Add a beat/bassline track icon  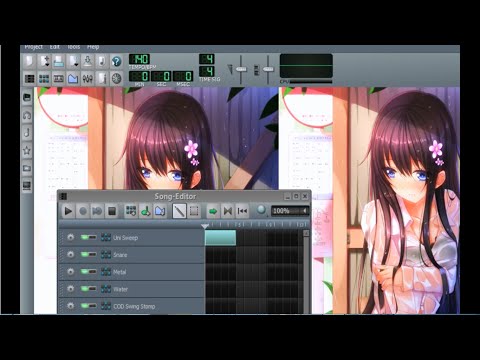coord(131,211)
